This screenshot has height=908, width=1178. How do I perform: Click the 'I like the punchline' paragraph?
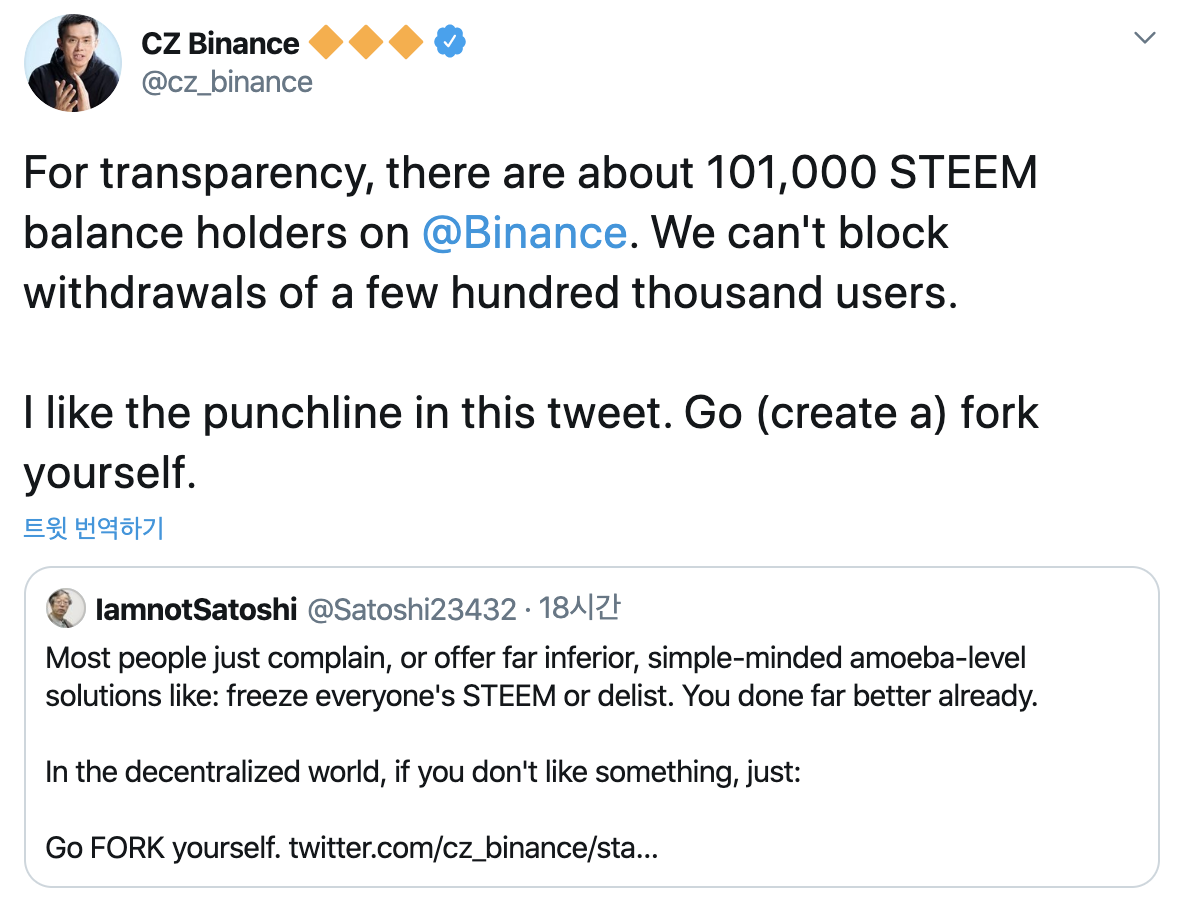[530, 440]
